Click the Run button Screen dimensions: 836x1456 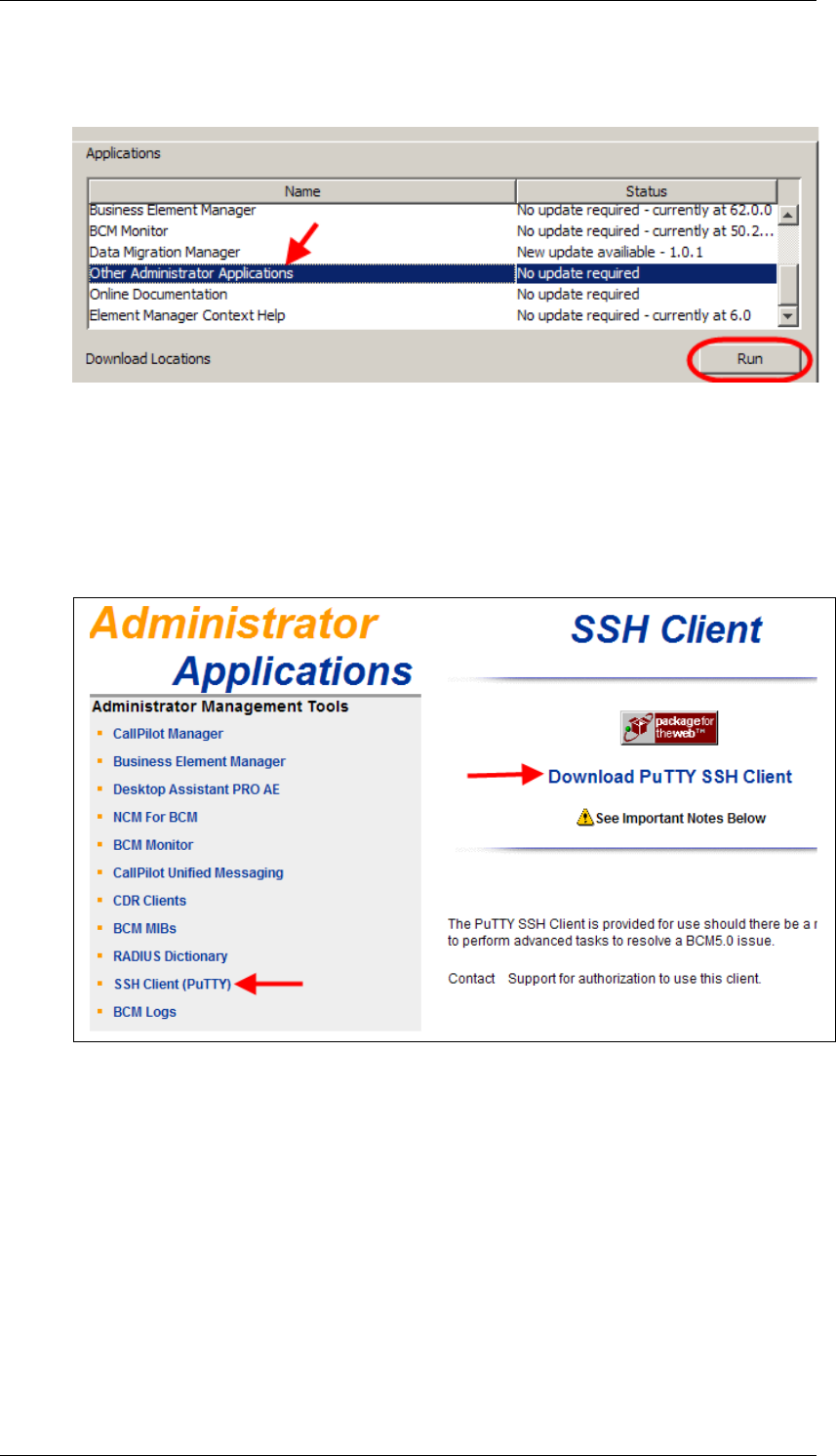pyautogui.click(x=749, y=359)
